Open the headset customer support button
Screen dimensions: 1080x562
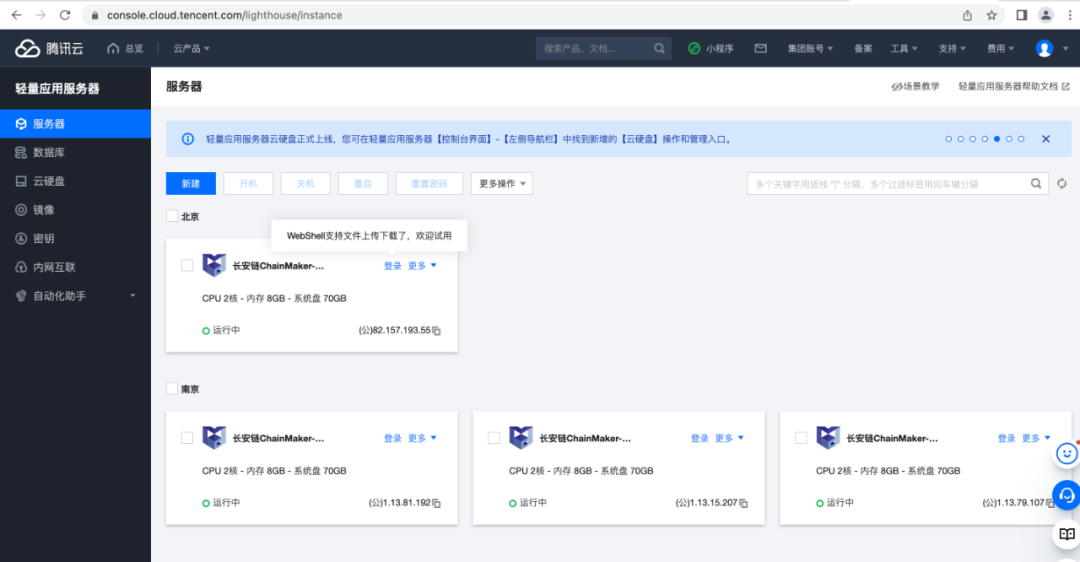point(1066,495)
